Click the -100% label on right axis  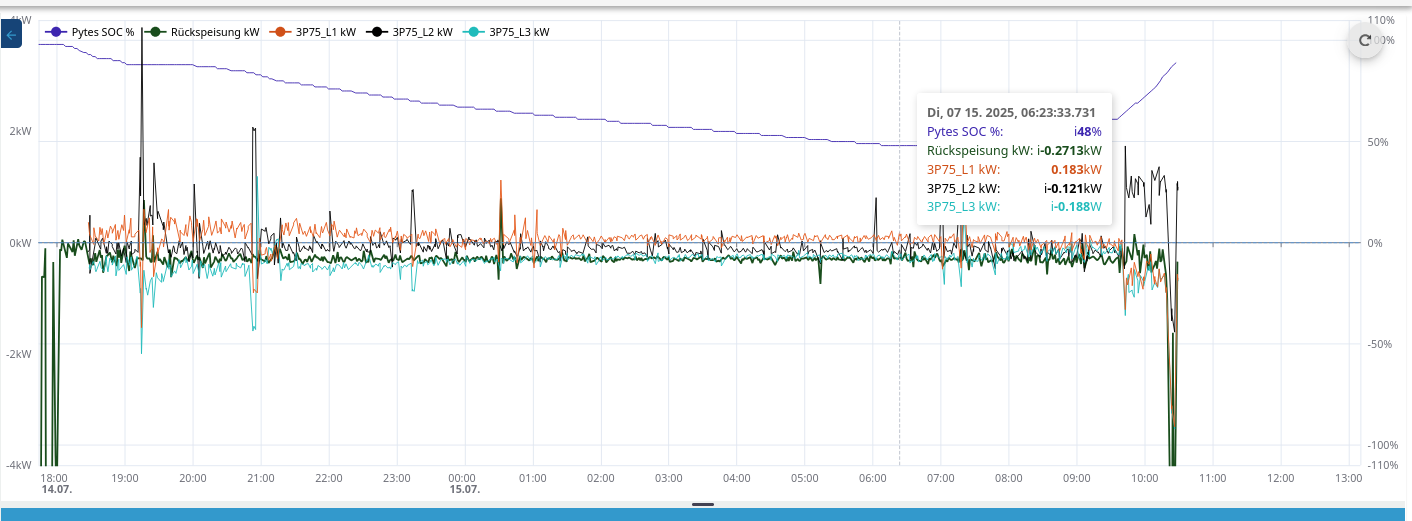(1381, 445)
